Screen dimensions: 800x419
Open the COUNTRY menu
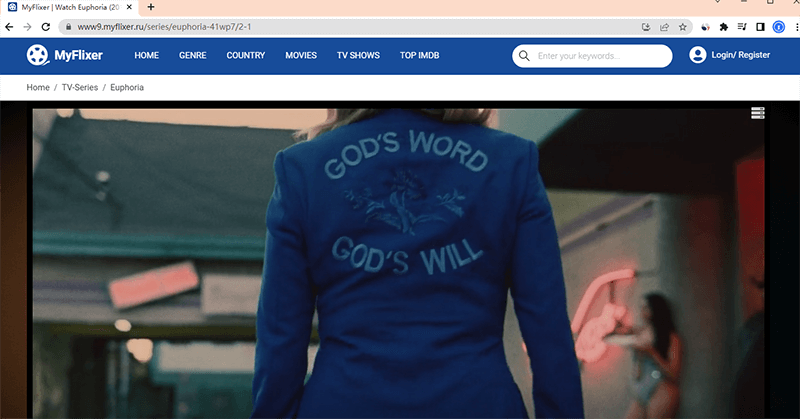[245, 55]
